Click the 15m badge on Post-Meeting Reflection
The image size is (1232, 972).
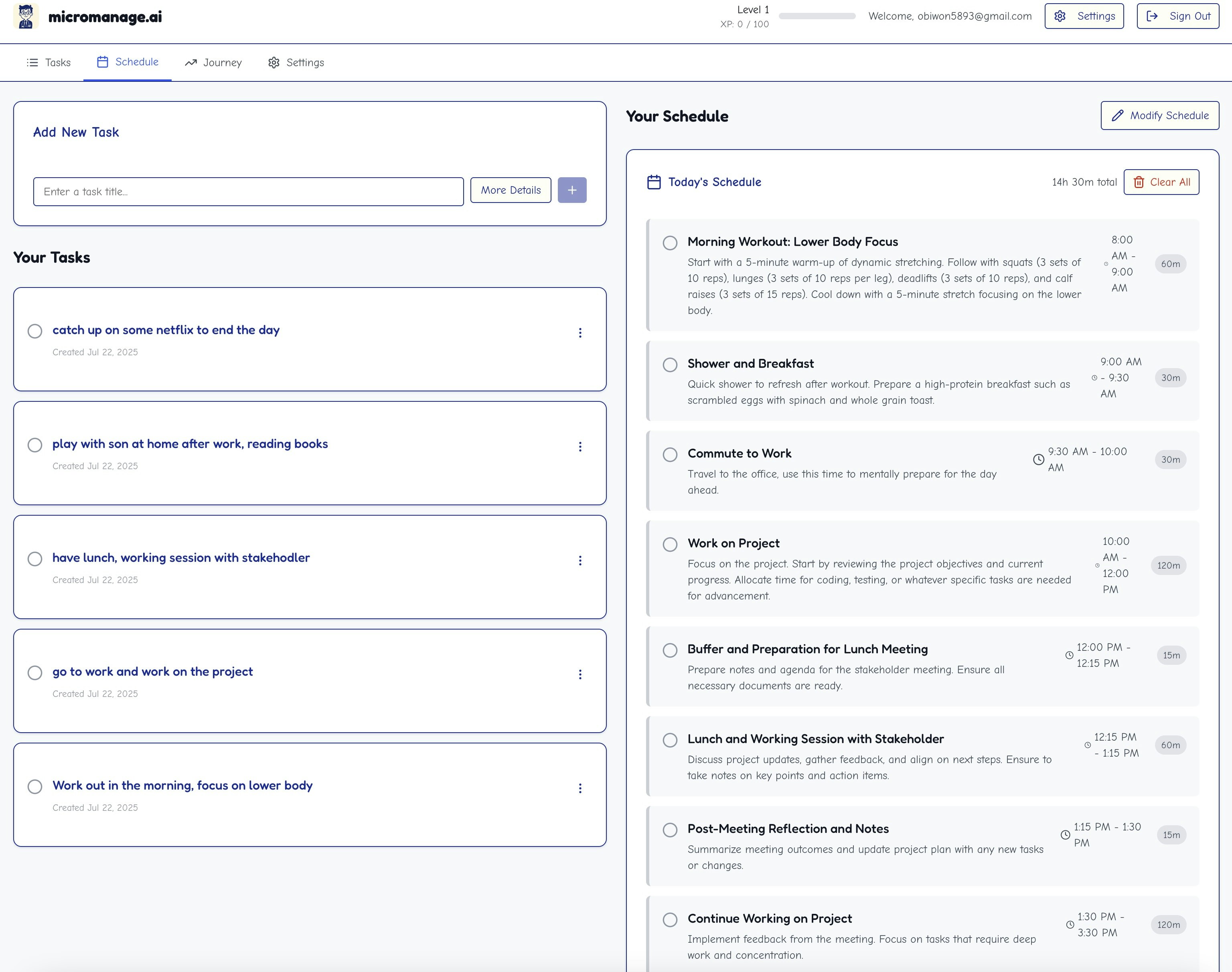click(1171, 835)
